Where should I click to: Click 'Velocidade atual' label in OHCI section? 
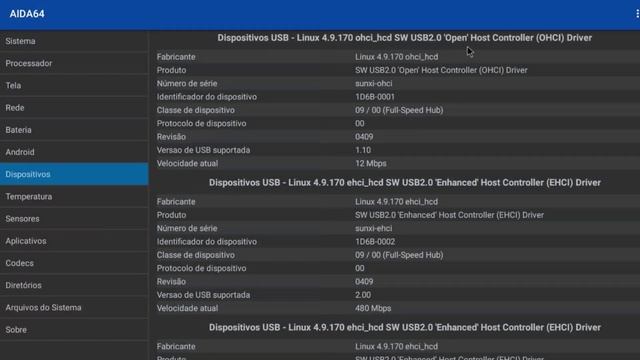click(187, 163)
